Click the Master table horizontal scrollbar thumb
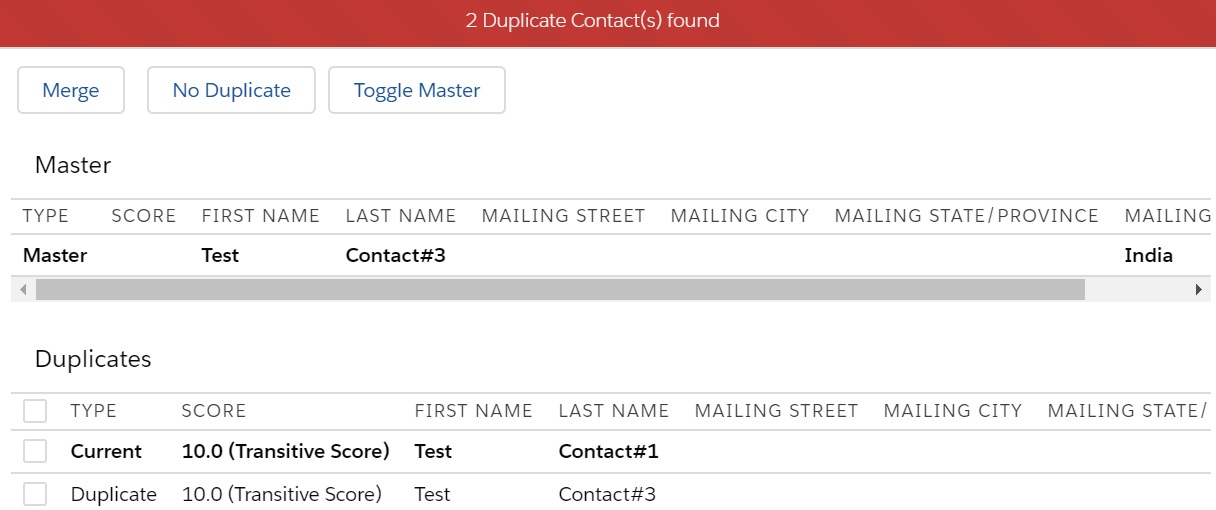This screenshot has width=1216, height=510. point(560,290)
